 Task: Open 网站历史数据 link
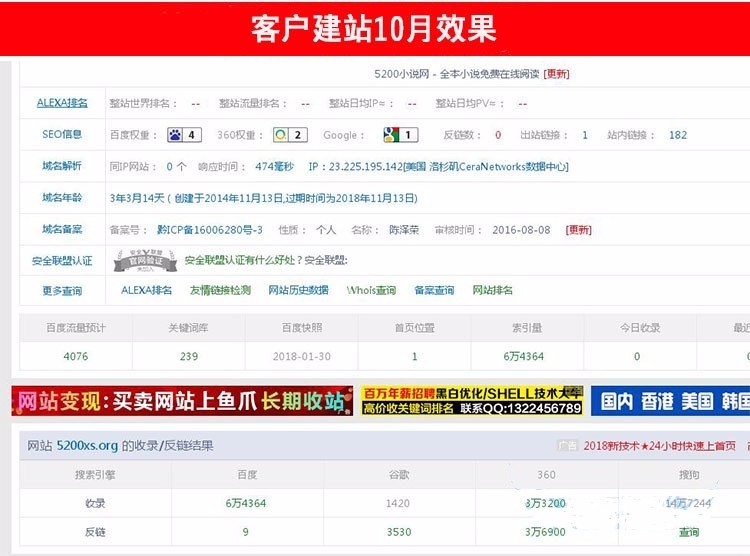point(298,290)
